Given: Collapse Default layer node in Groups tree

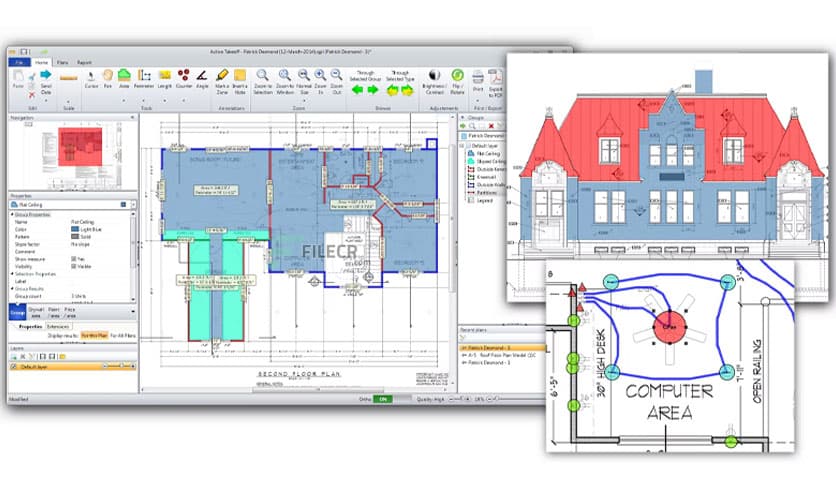Looking at the screenshot, I should click(x=463, y=146).
